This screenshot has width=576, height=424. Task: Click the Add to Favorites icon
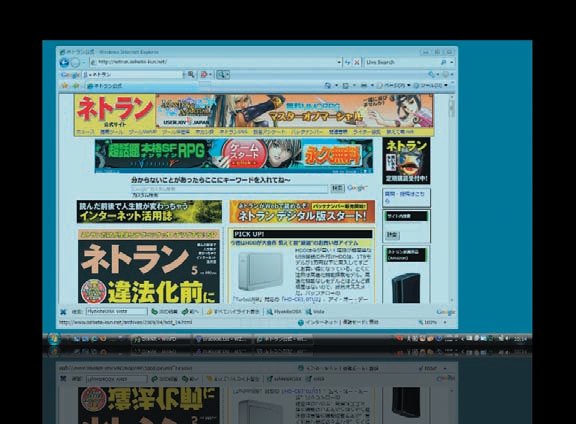click(76, 86)
